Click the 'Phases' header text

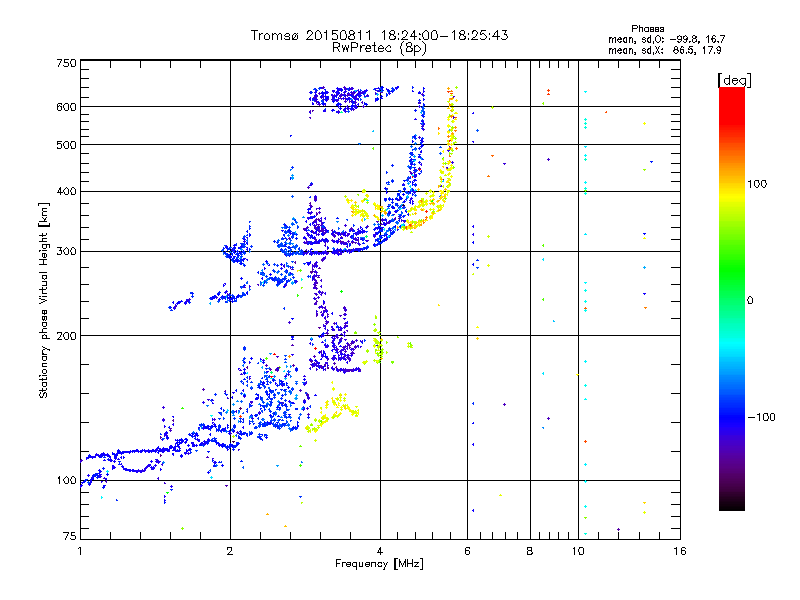pyautogui.click(x=647, y=29)
